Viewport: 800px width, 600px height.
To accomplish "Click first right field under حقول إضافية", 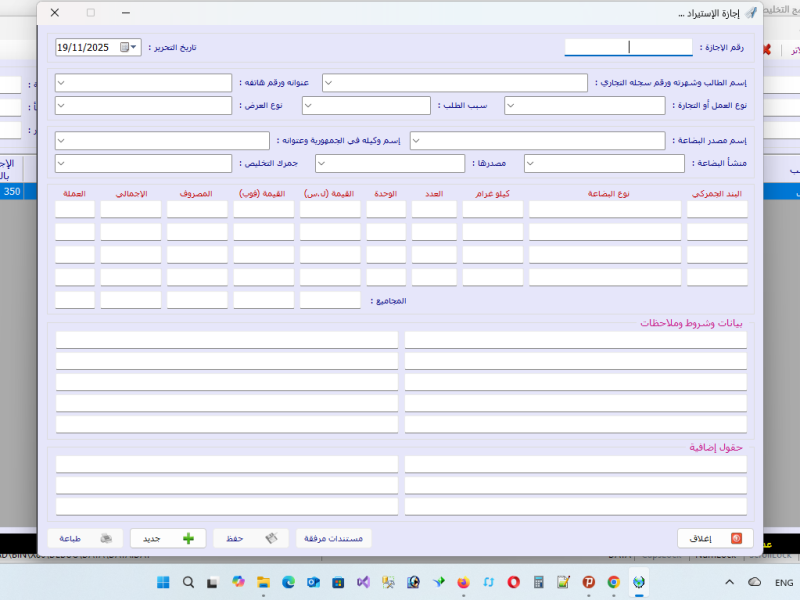I will [x=576, y=464].
